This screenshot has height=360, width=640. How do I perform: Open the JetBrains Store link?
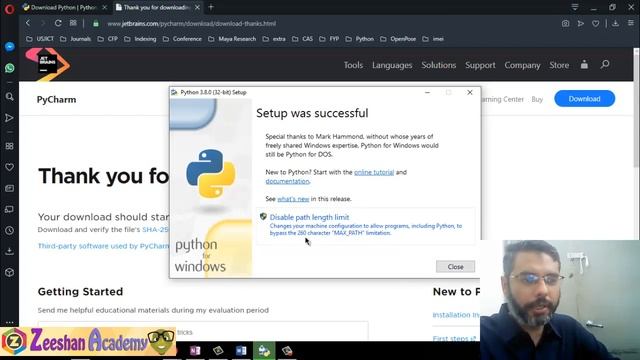coord(559,65)
